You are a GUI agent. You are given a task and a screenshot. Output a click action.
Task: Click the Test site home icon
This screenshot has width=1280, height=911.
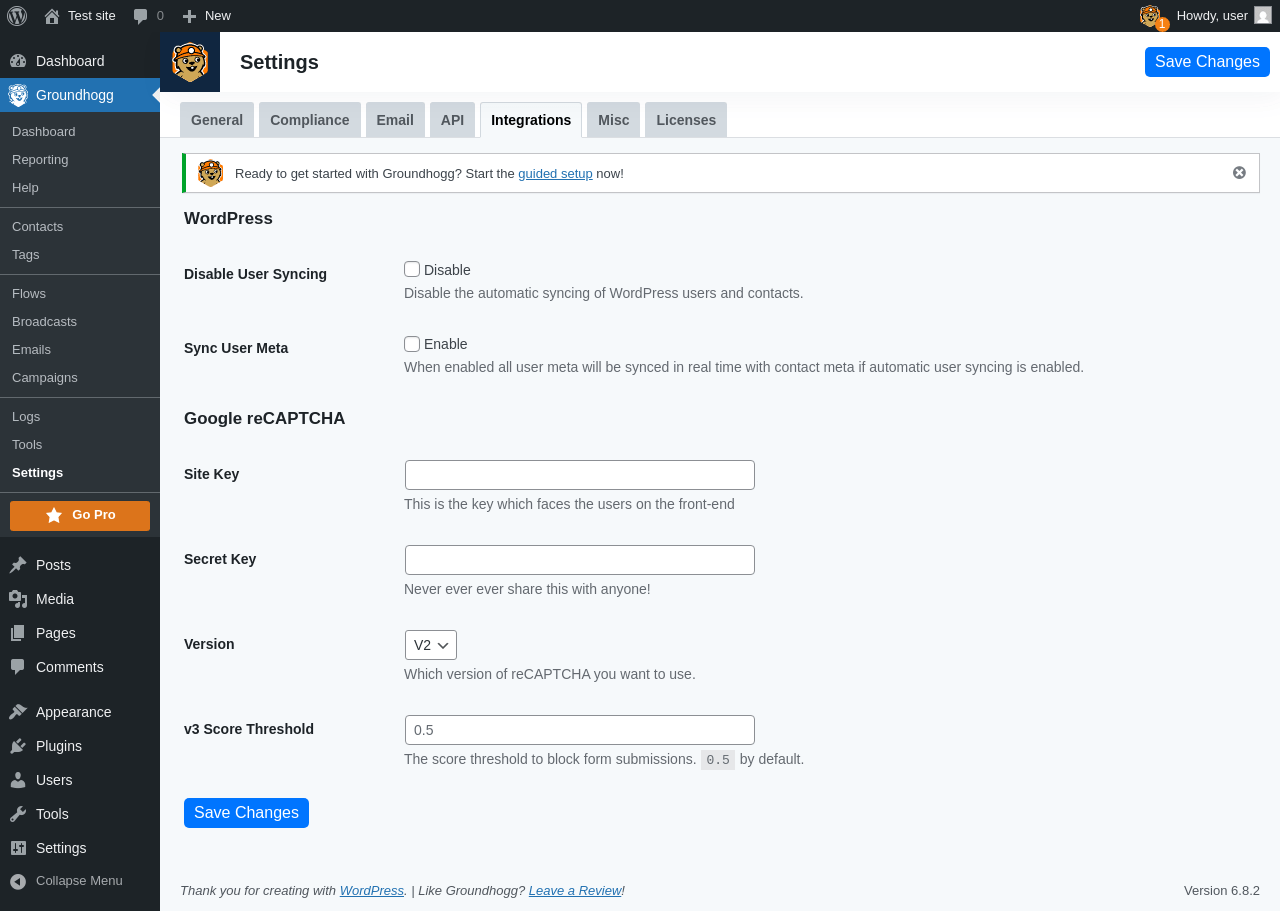52,16
